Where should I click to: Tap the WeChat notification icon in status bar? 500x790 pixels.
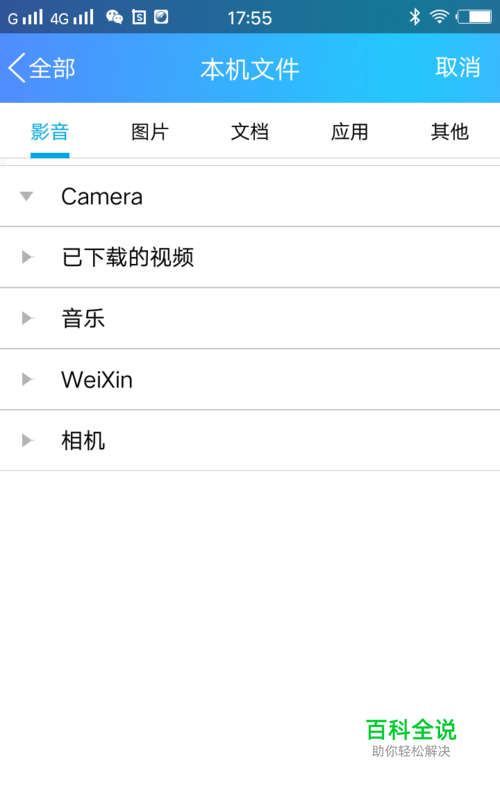click(114, 18)
